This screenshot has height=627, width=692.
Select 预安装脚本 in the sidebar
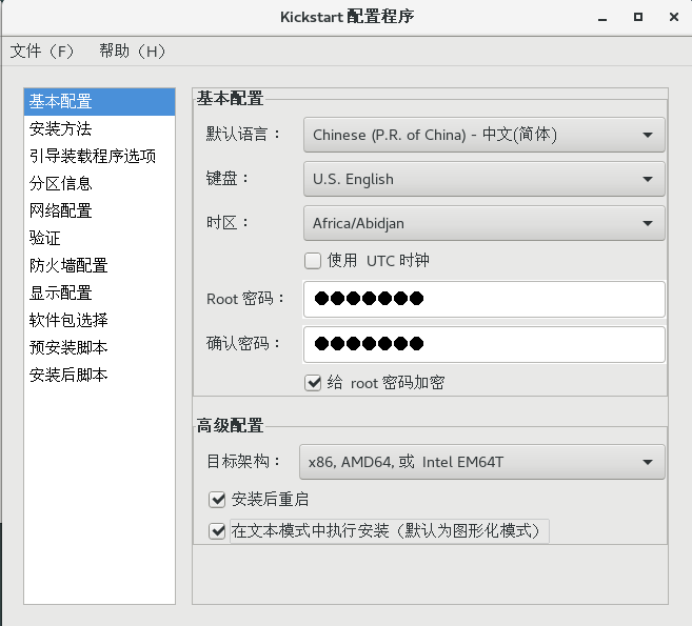tap(99, 348)
